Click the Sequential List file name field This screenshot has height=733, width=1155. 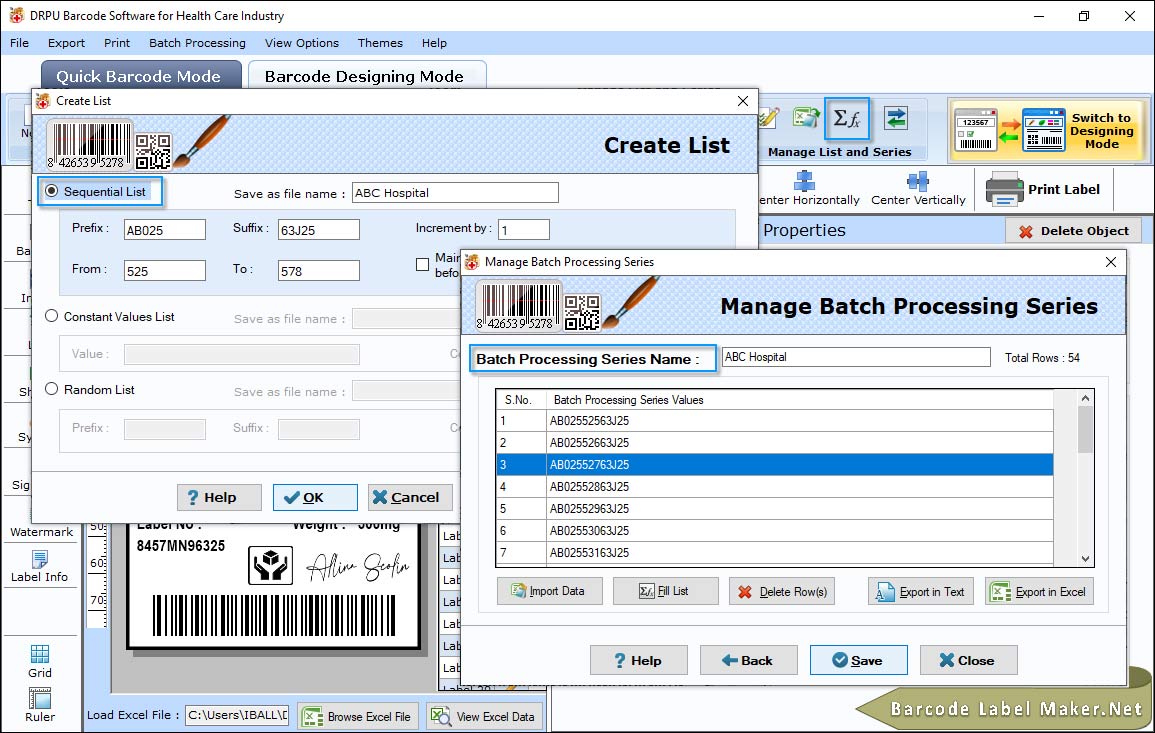(454, 193)
